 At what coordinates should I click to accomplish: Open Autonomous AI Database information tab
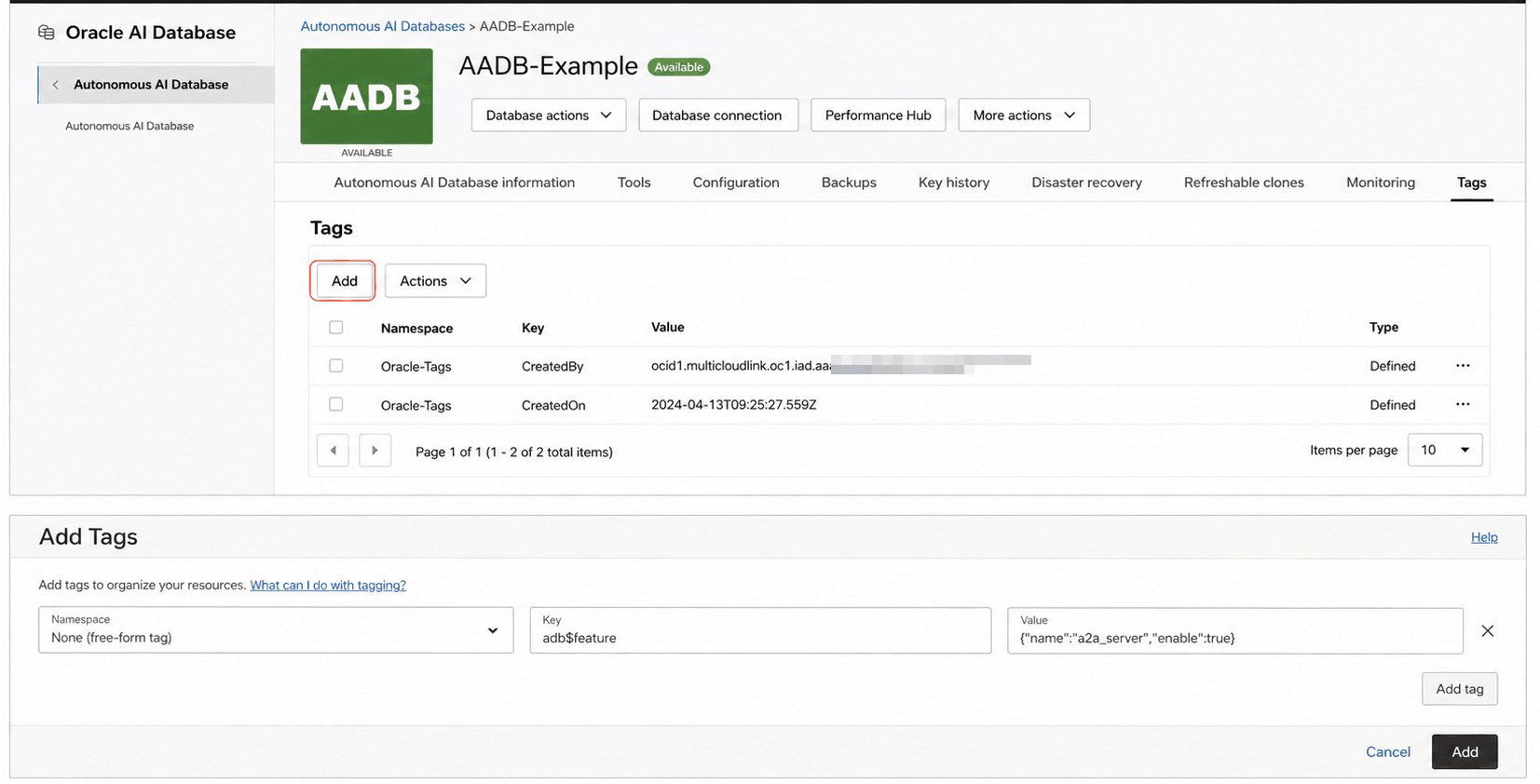(x=455, y=182)
